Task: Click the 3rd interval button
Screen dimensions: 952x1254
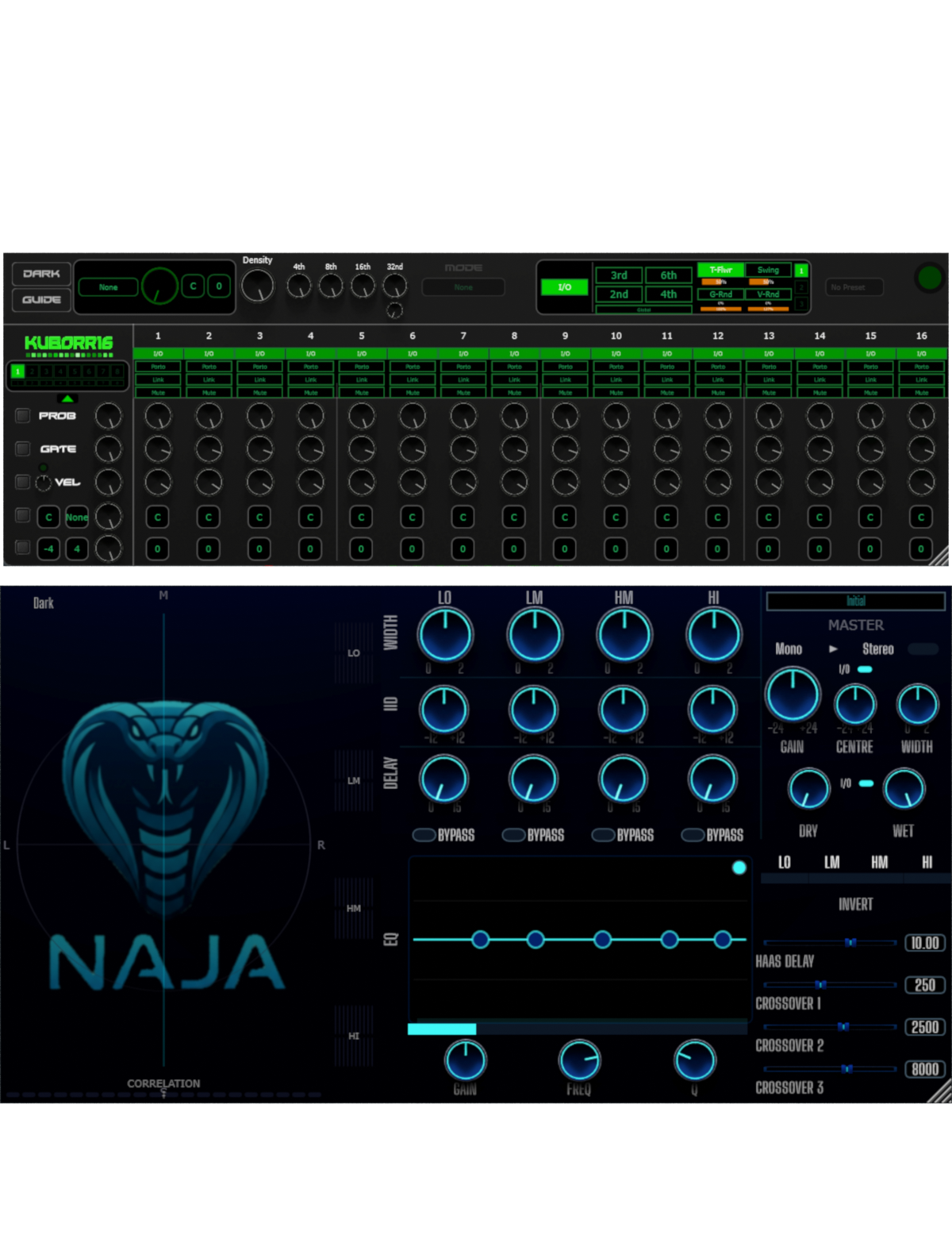Action: [x=619, y=275]
